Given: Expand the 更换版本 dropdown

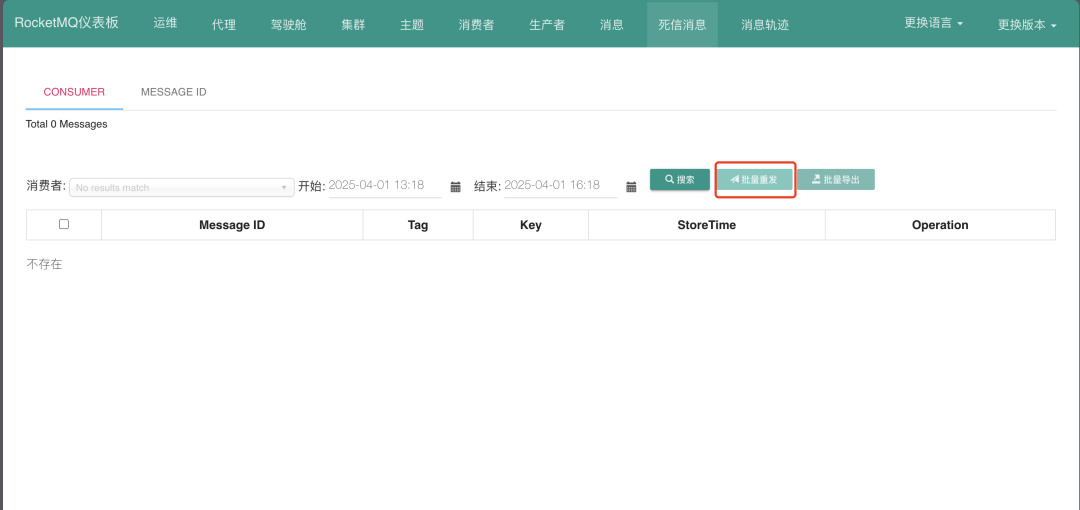Looking at the screenshot, I should tap(1027, 25).
